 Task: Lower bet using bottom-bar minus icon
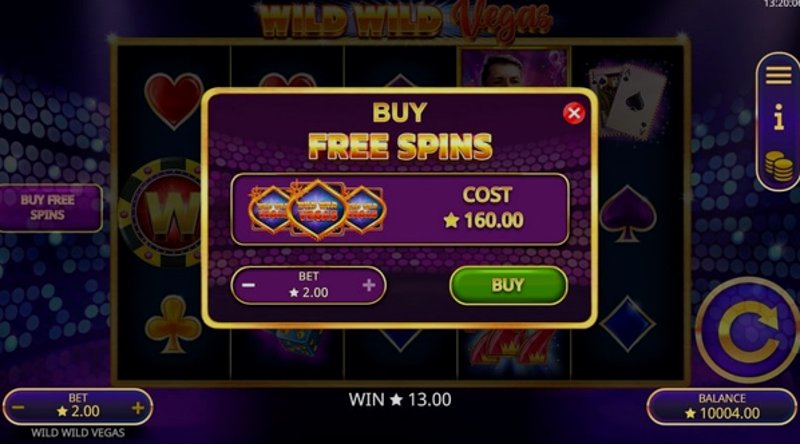[18, 408]
